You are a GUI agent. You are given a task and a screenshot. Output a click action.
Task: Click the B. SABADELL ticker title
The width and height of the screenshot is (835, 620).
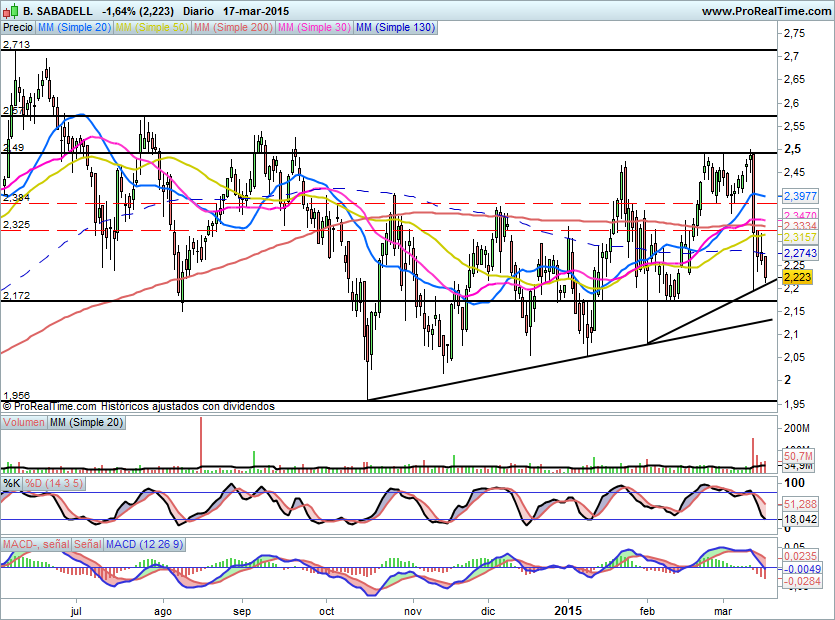(58, 11)
